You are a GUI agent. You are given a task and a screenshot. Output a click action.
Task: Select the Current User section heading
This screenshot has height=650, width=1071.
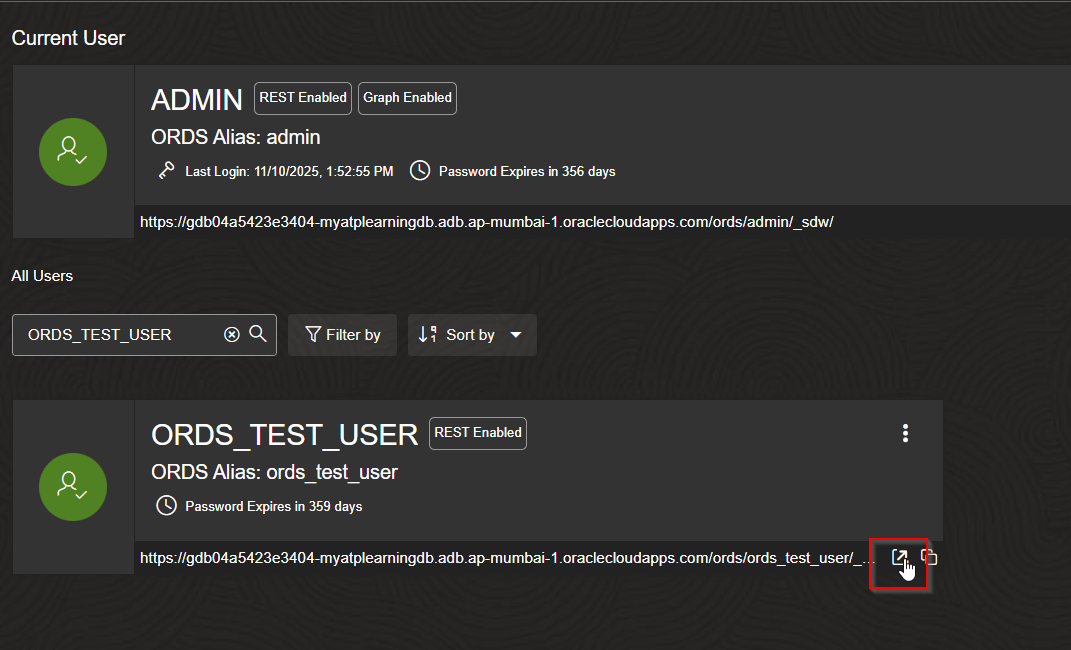click(67, 37)
